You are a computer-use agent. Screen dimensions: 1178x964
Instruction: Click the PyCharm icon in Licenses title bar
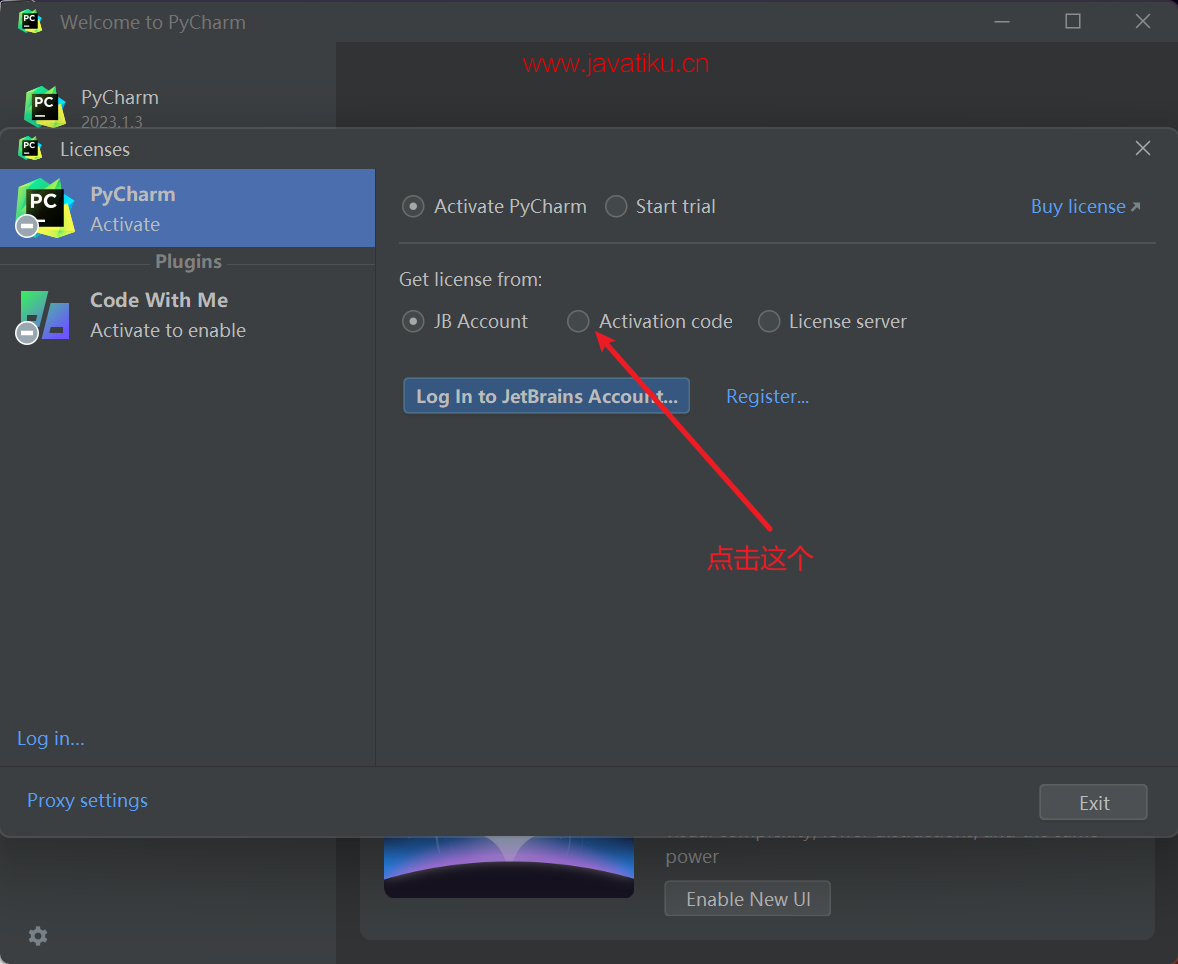pyautogui.click(x=30, y=149)
